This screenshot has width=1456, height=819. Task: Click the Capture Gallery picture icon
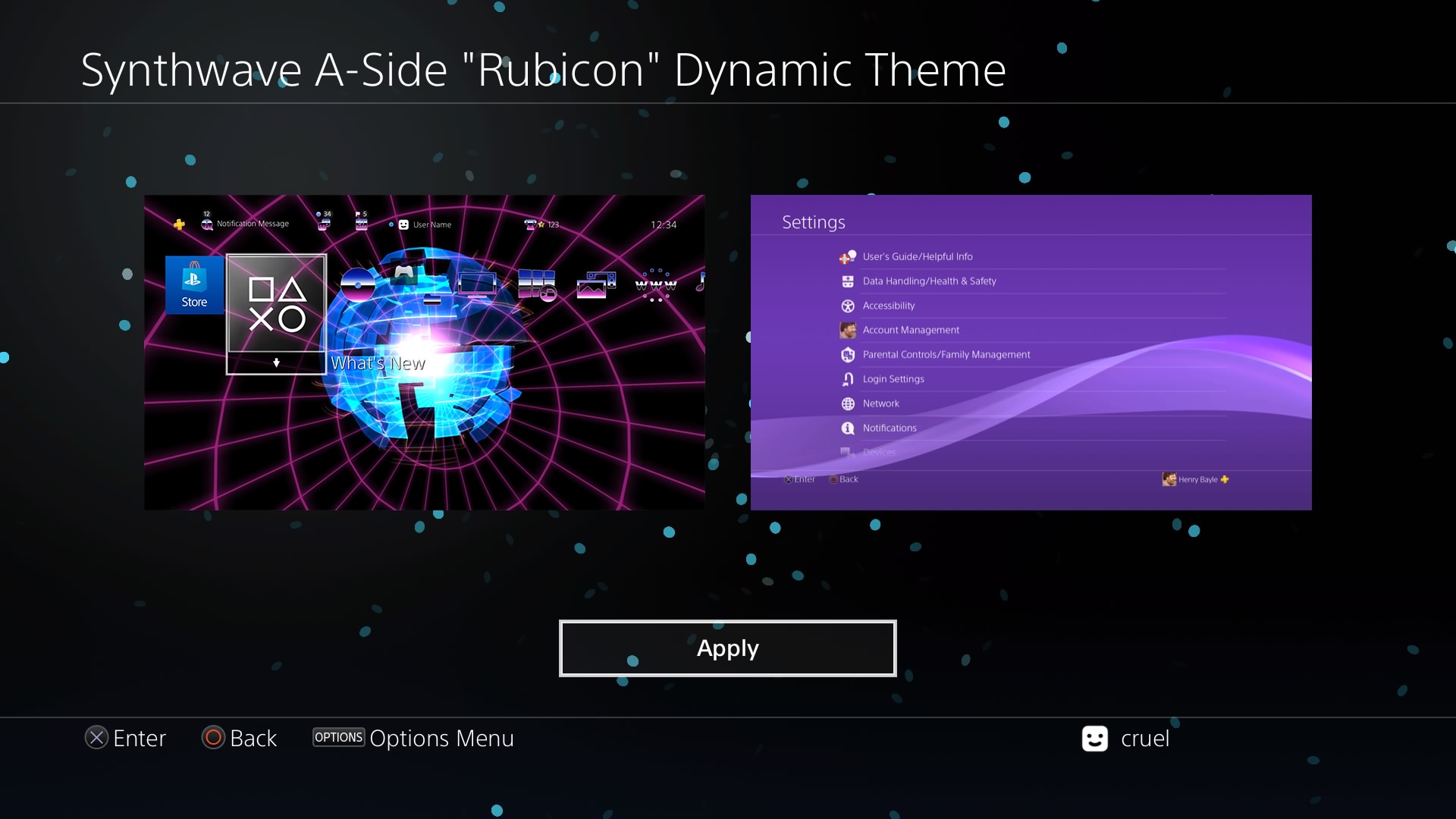coord(595,286)
